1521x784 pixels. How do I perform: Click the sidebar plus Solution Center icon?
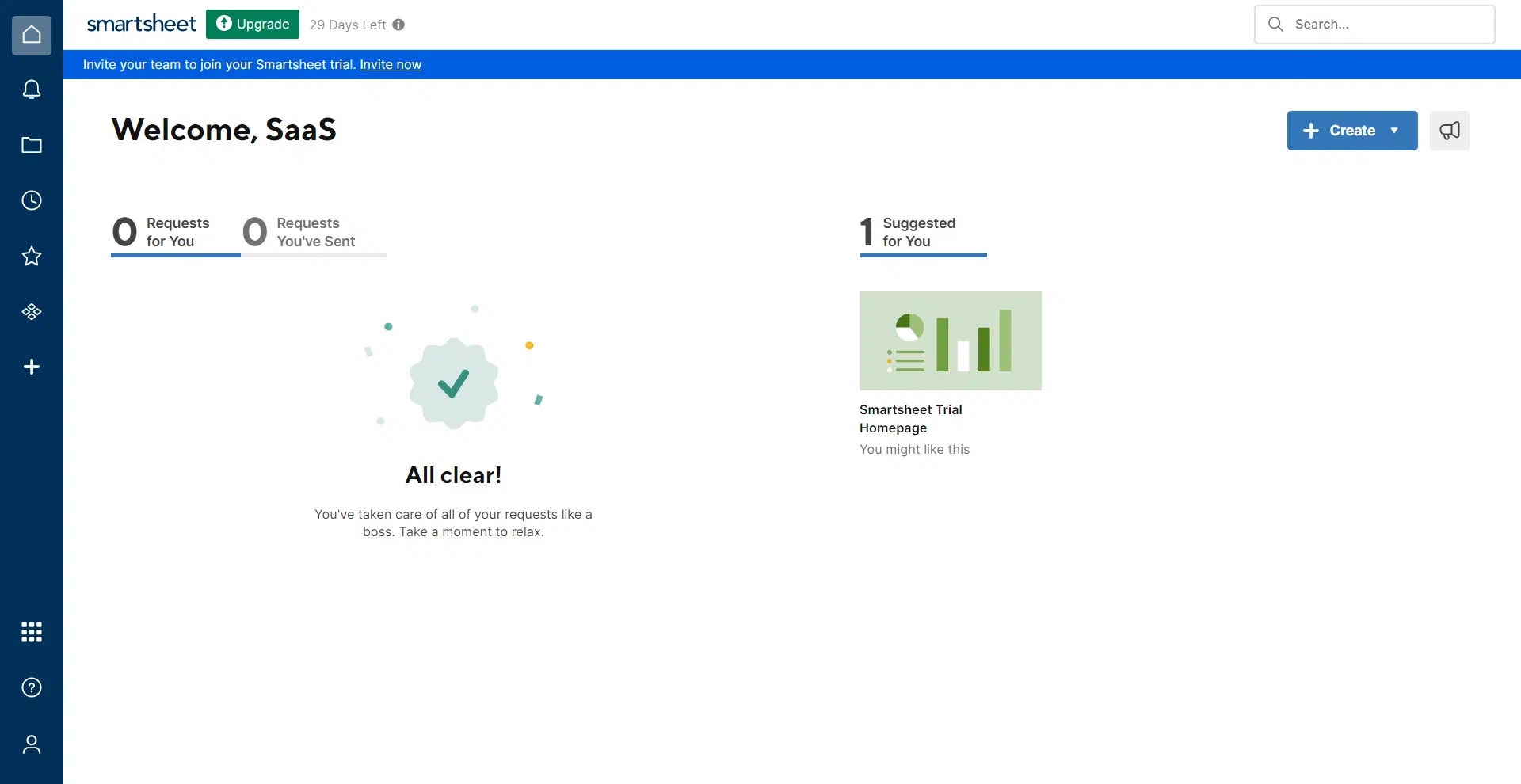point(32,367)
